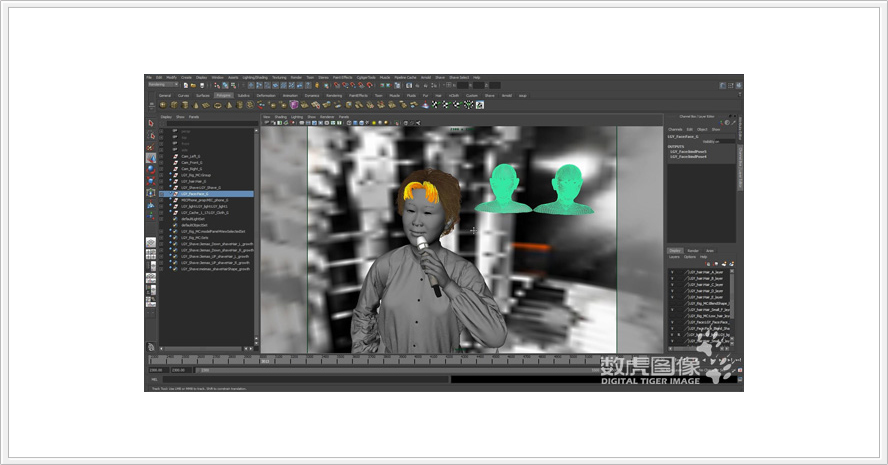Screen dimensions: 888x465
Task: Toggle visibility of LGY_Rig_MC BlendShape layer
Action: coord(672,304)
